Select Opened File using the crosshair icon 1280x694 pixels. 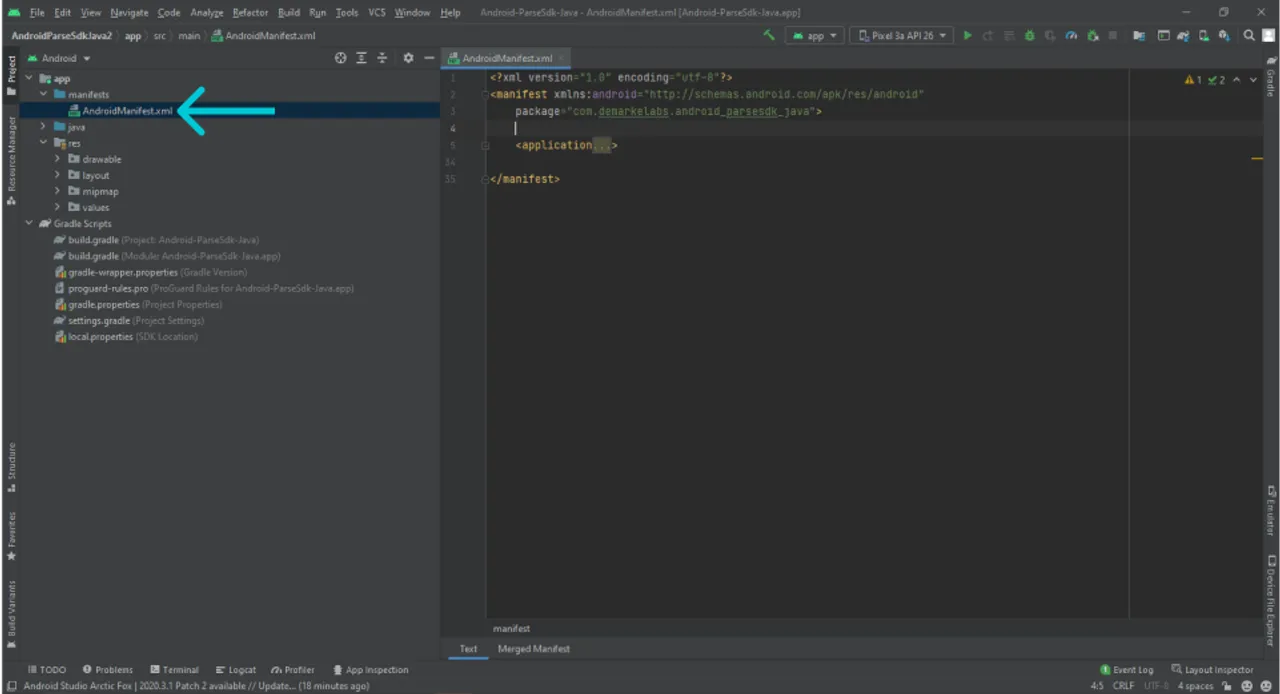[340, 58]
